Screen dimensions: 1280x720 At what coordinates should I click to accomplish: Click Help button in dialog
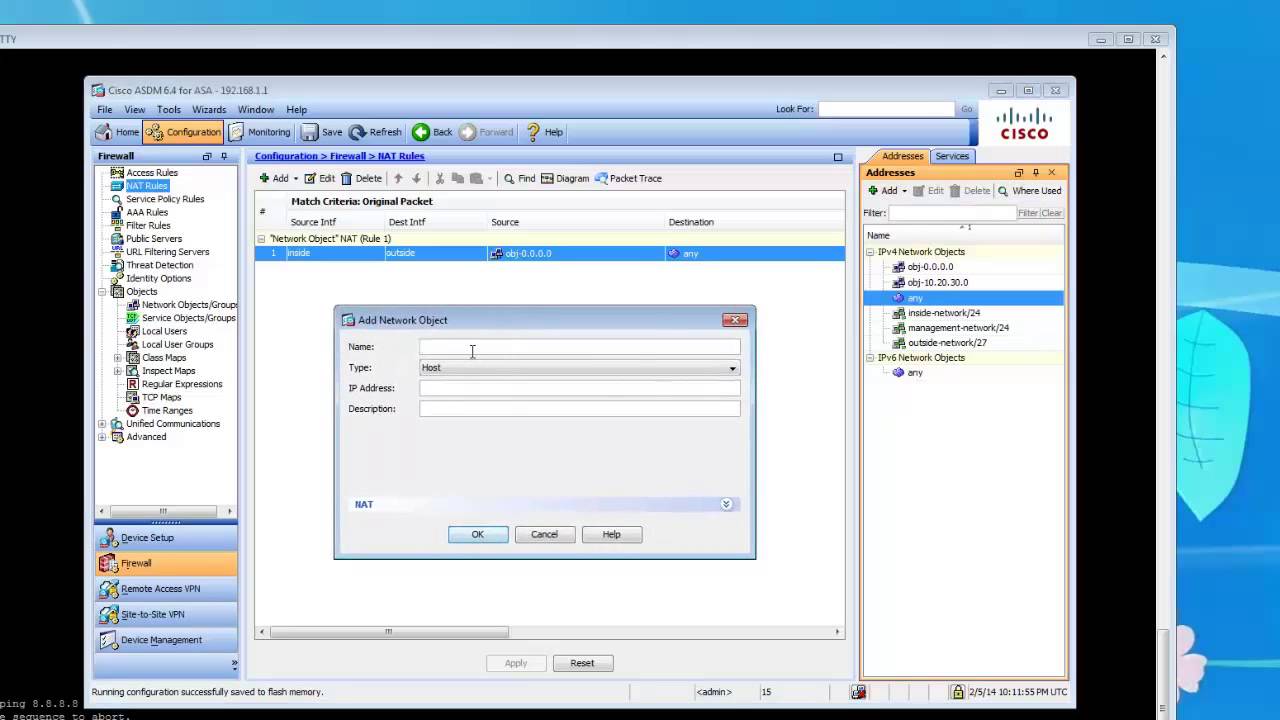(611, 534)
